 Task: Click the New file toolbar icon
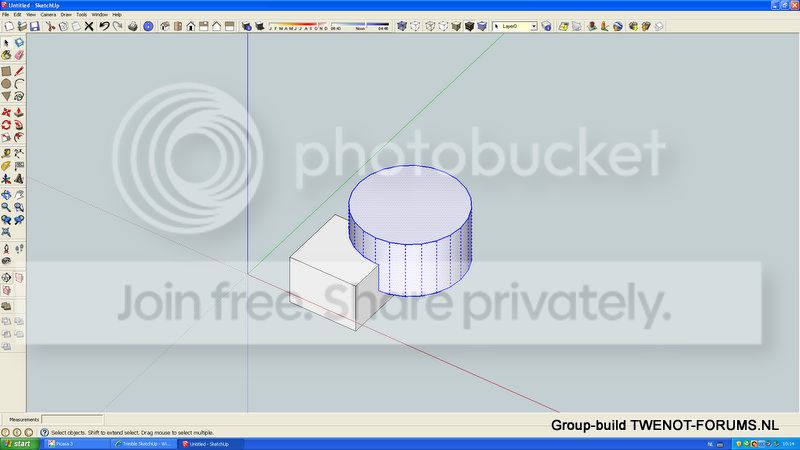point(9,26)
